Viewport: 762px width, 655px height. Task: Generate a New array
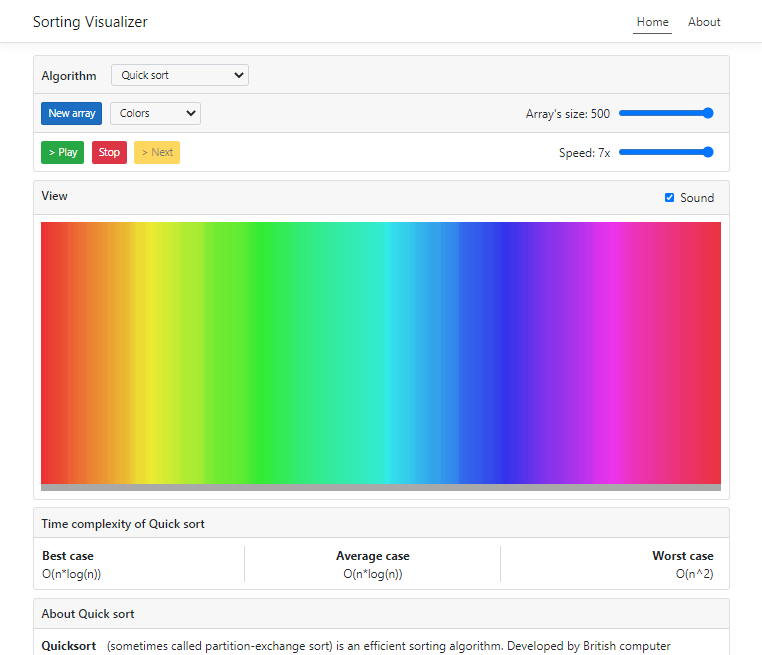coord(72,114)
